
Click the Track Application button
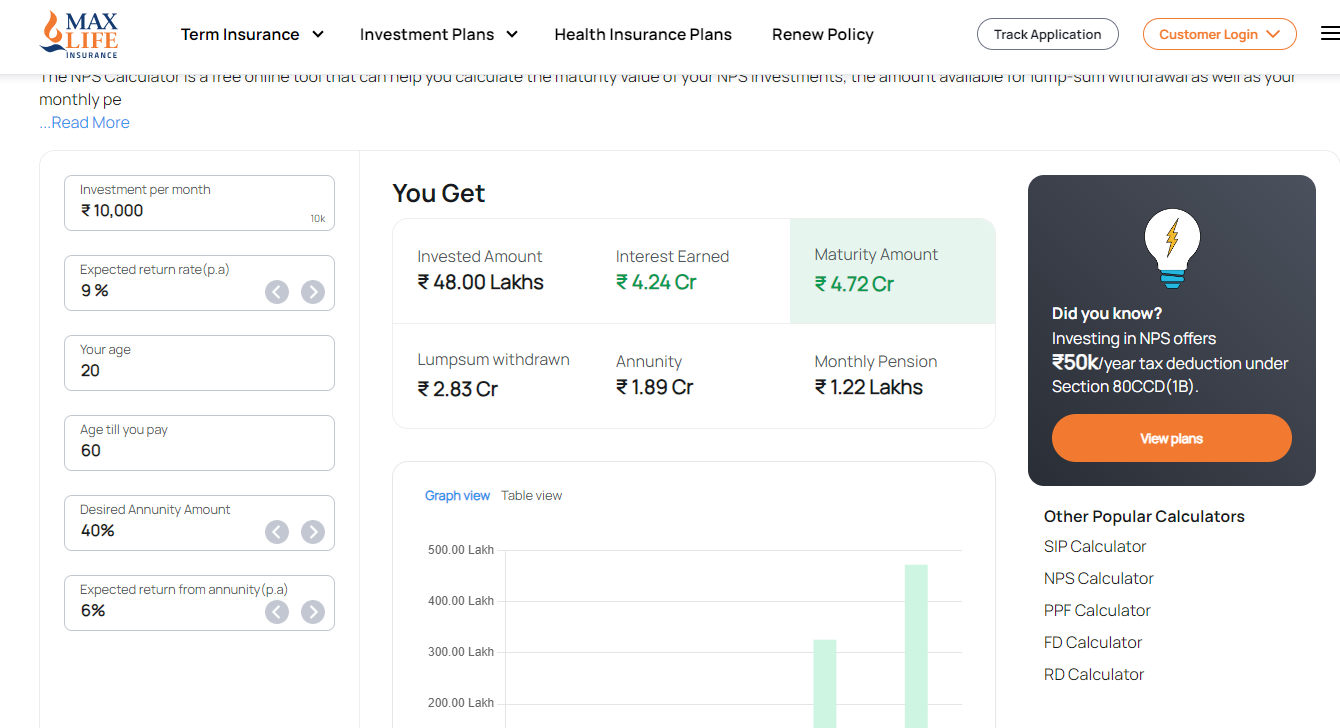pos(1047,34)
